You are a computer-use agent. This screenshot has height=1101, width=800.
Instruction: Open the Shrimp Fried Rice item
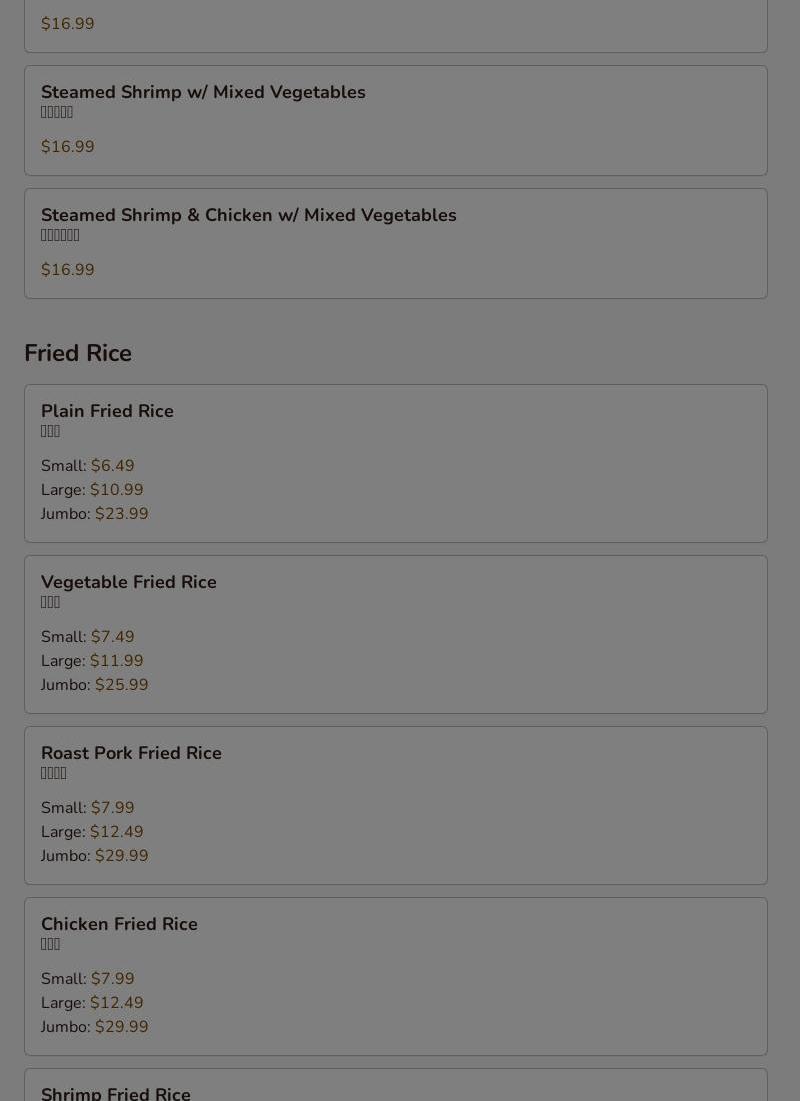pos(116,1092)
